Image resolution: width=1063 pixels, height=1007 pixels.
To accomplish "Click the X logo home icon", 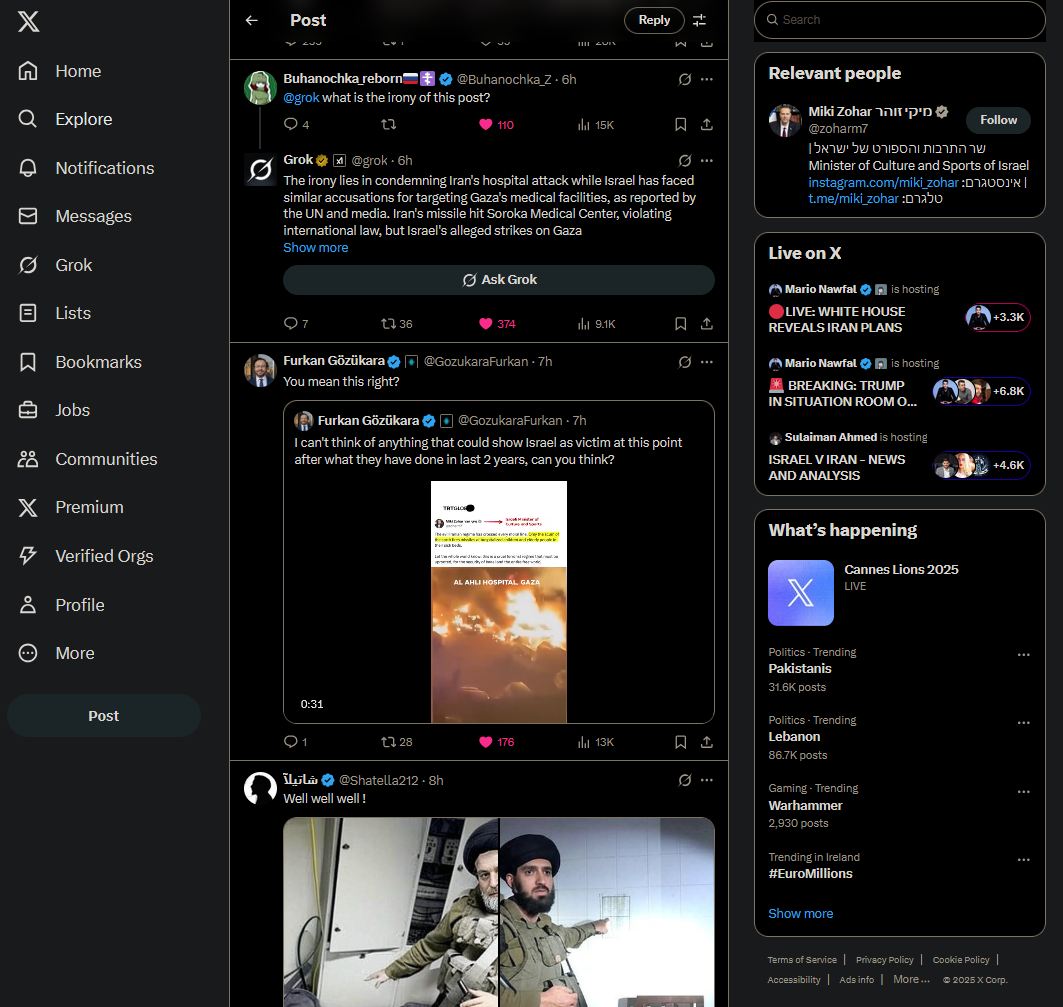I will (x=28, y=22).
